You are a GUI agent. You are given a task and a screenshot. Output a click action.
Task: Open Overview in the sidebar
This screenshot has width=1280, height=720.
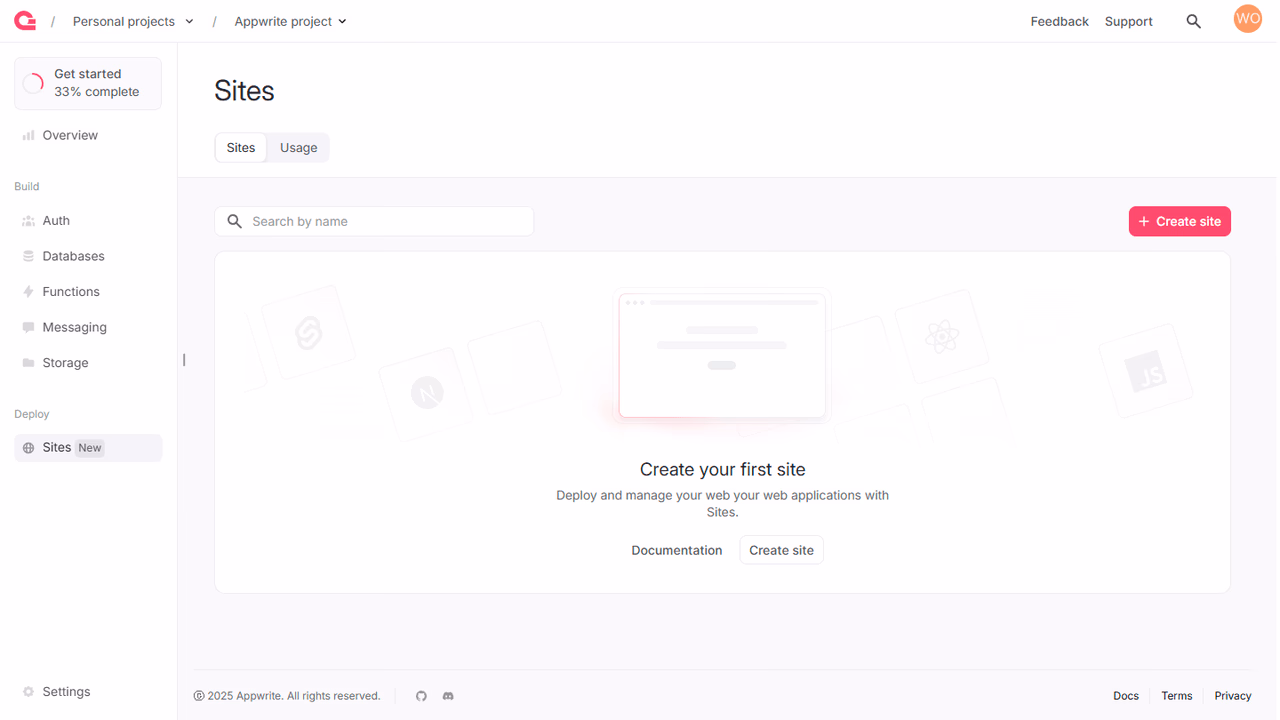[88, 135]
